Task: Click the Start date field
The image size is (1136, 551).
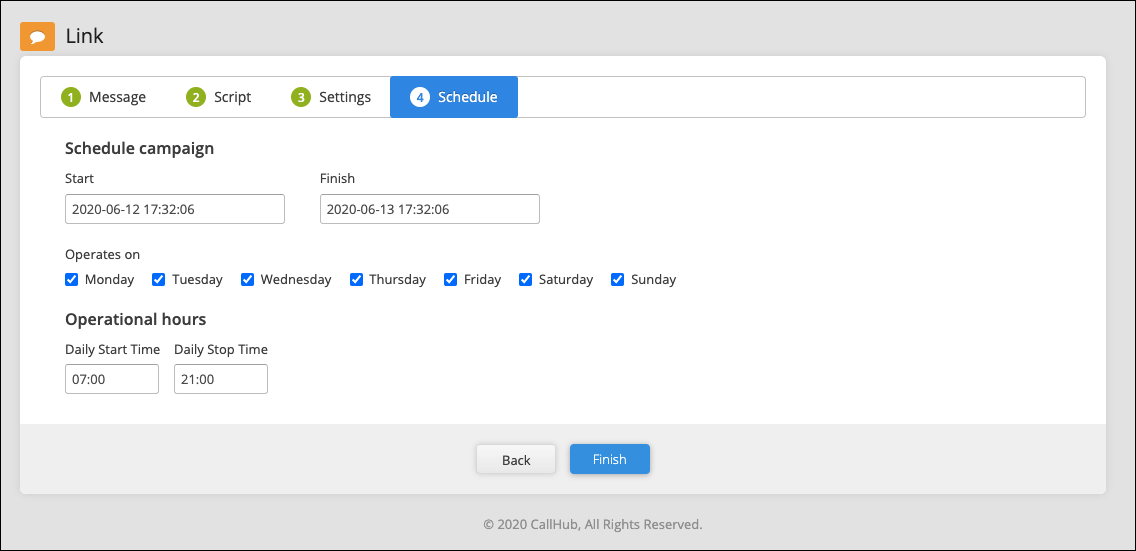Action: (x=175, y=209)
